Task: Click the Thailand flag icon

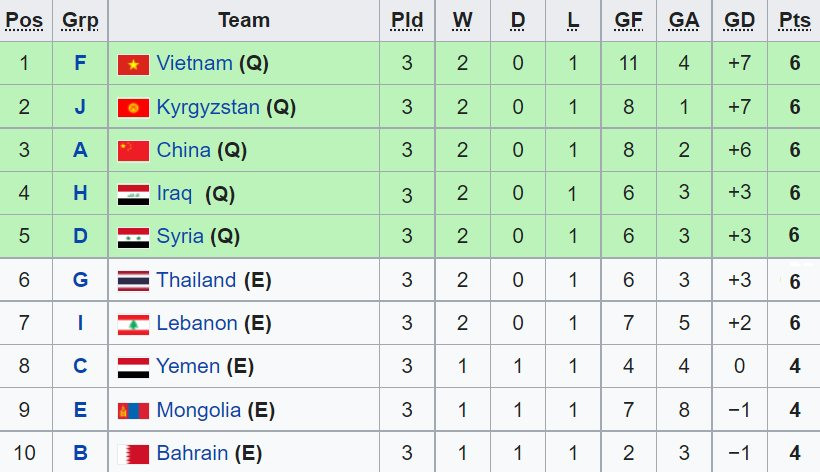Action: (133, 280)
